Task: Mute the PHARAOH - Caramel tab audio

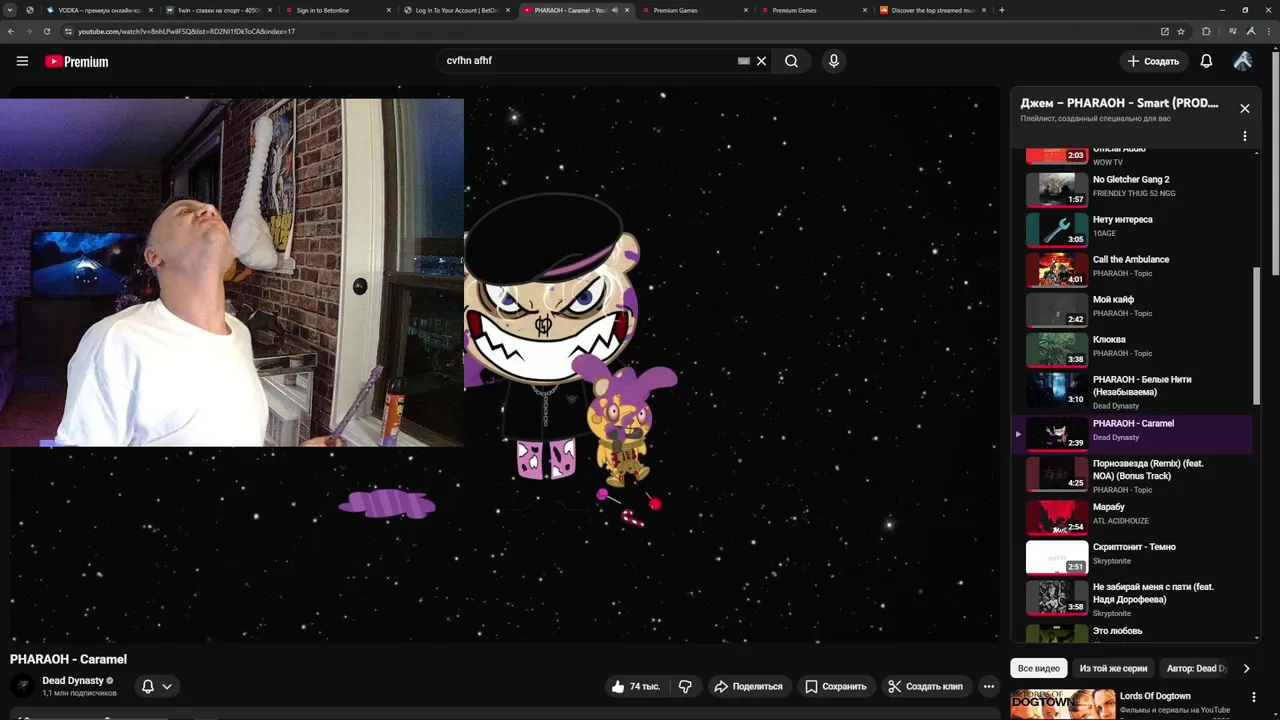Action: [615, 10]
